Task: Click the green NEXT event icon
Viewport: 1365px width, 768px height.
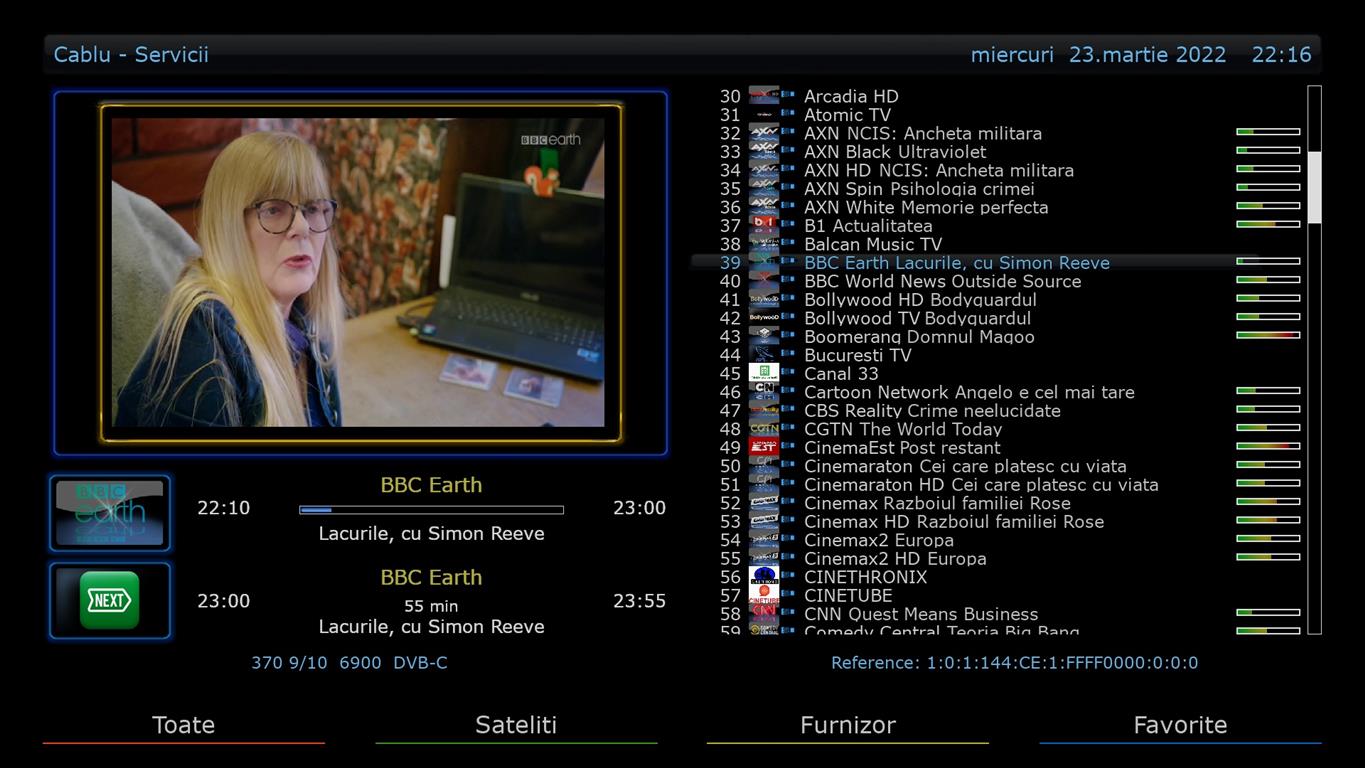Action: (x=109, y=600)
